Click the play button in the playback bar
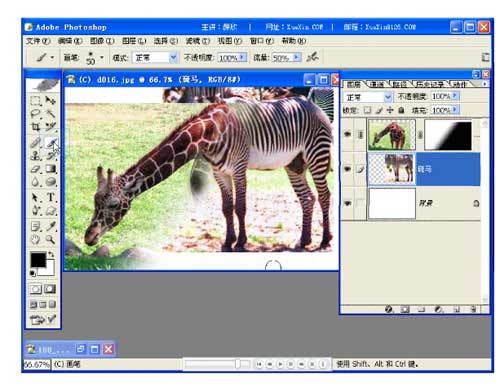Image resolution: width=500 pixels, height=392 pixels. tap(280, 364)
